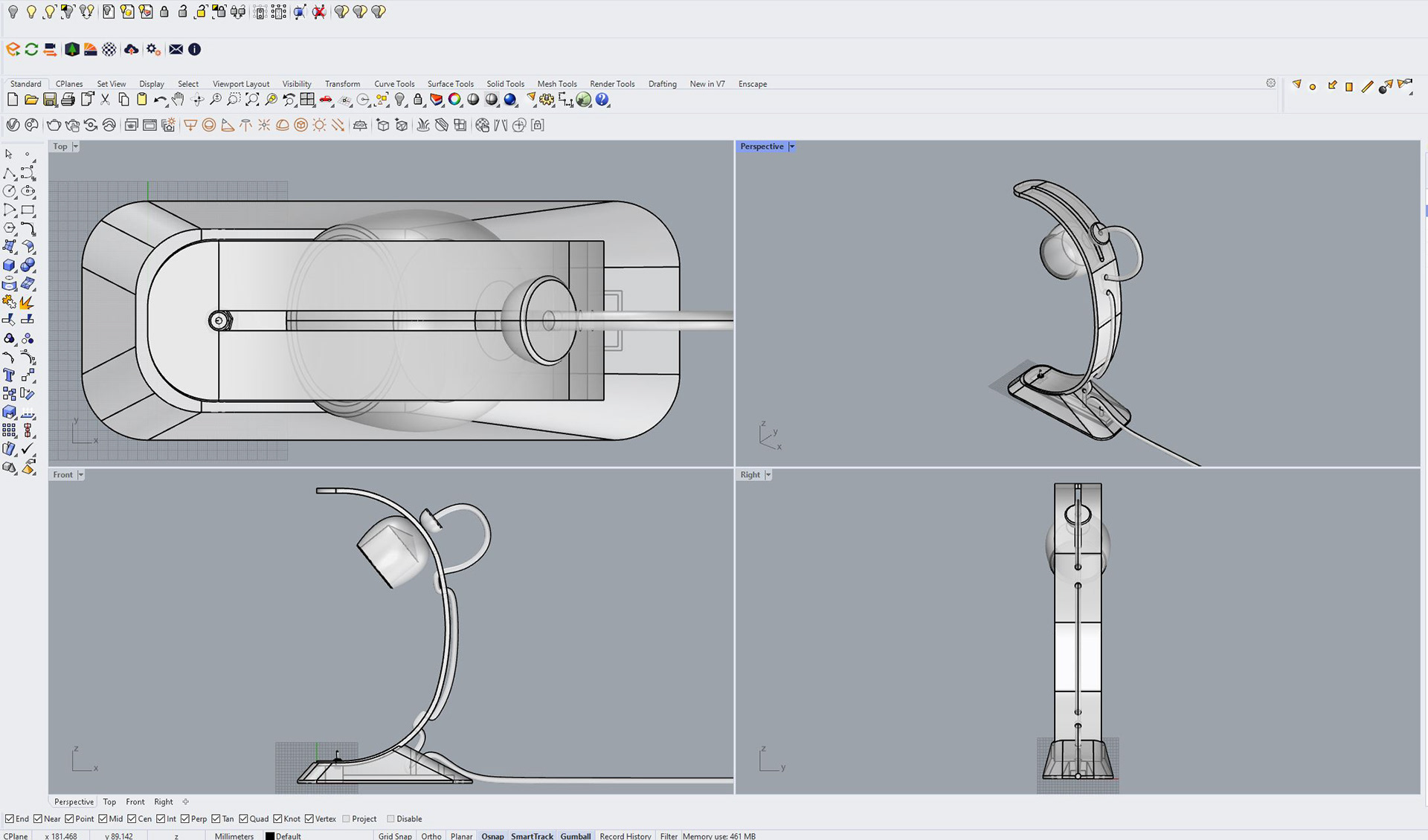Open the four-viewport layout tool

(307, 100)
